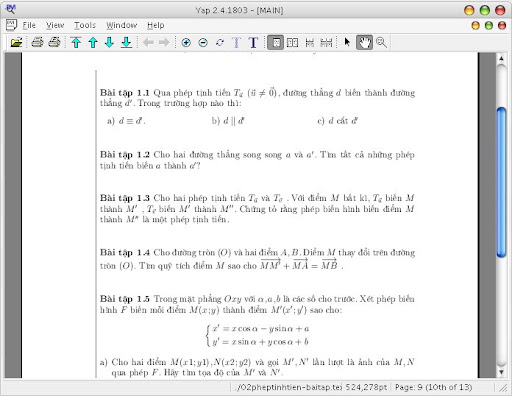This screenshot has height=396, width=512.
Task: Click the heading 'Bài tập 1.3'
Action: [x=125, y=198]
